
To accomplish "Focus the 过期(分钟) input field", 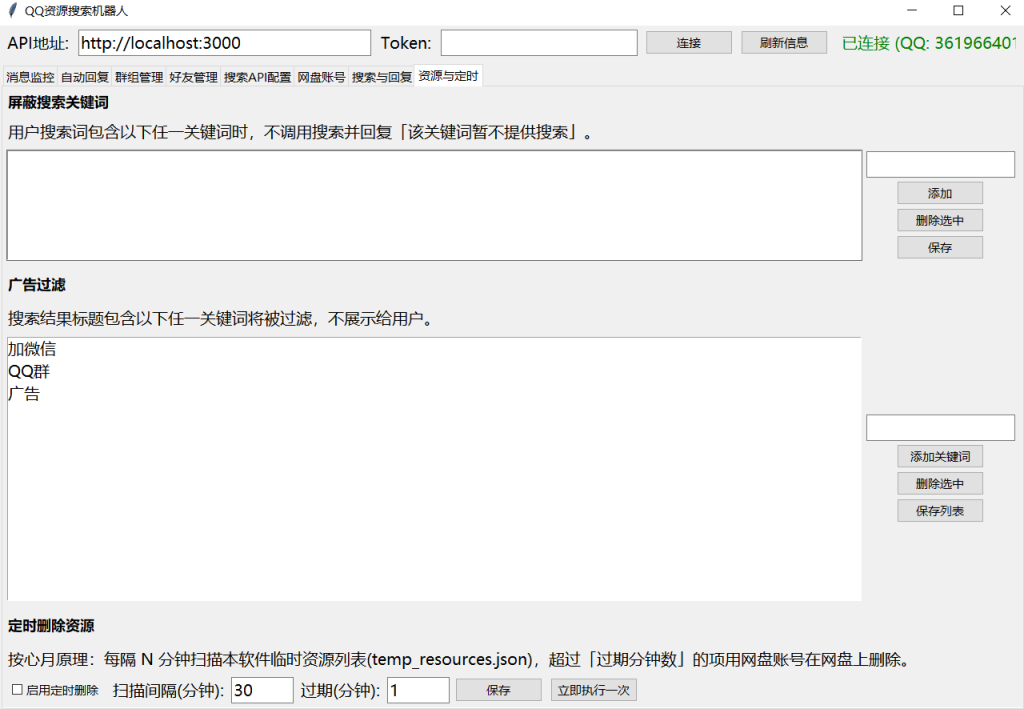I will coord(418,690).
